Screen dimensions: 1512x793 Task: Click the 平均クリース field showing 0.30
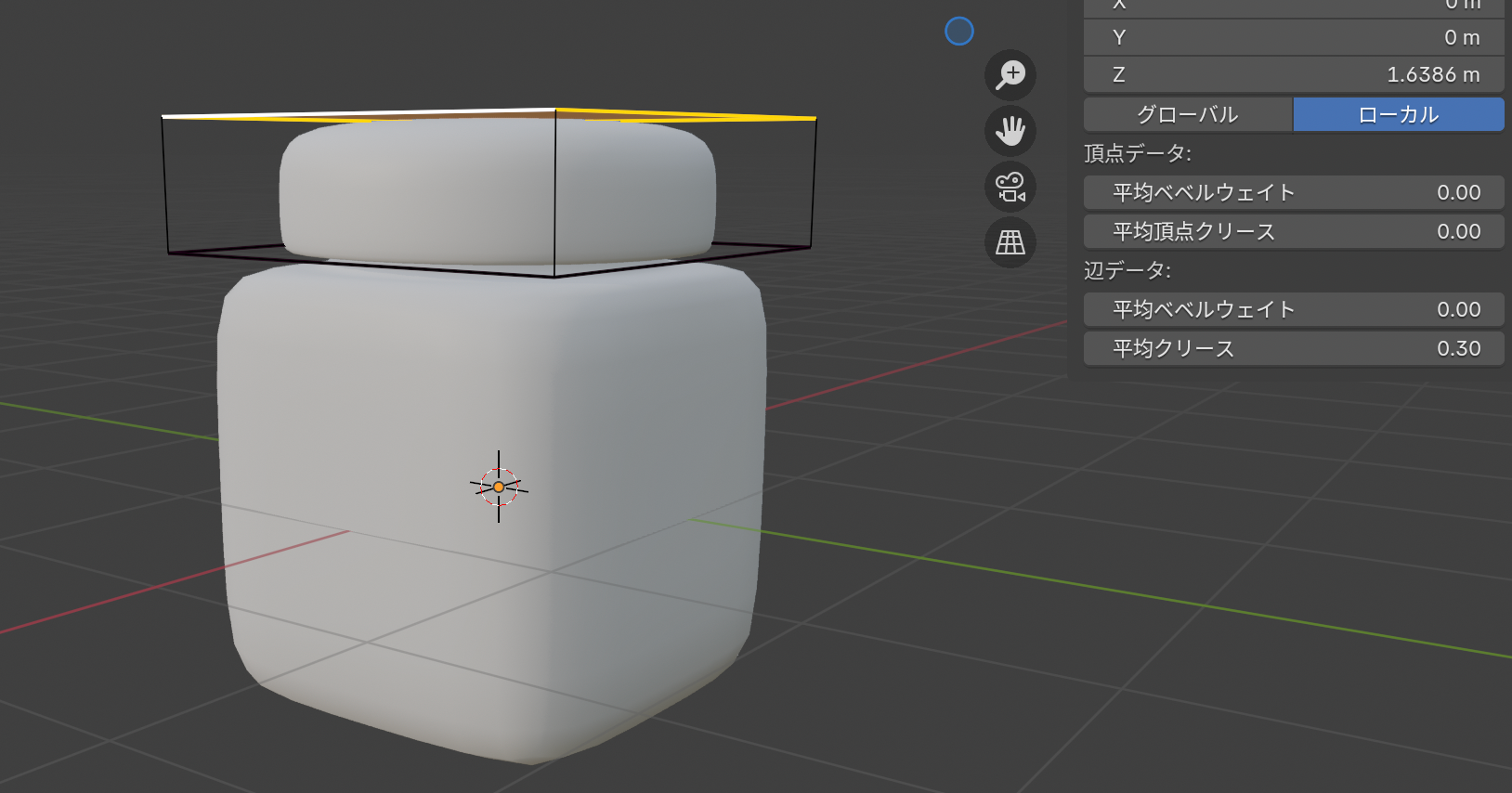[1293, 348]
